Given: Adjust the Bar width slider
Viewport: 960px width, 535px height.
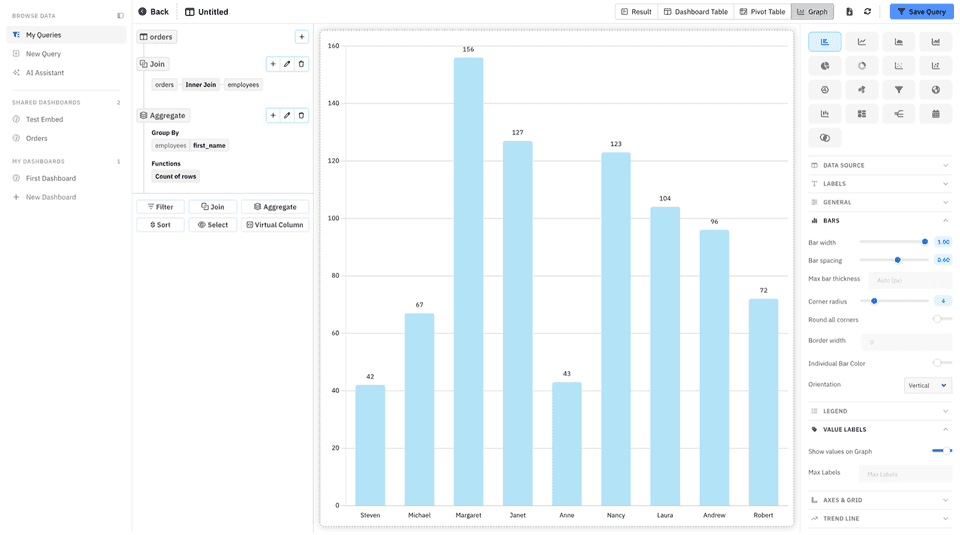Looking at the screenshot, I should coord(894,242).
